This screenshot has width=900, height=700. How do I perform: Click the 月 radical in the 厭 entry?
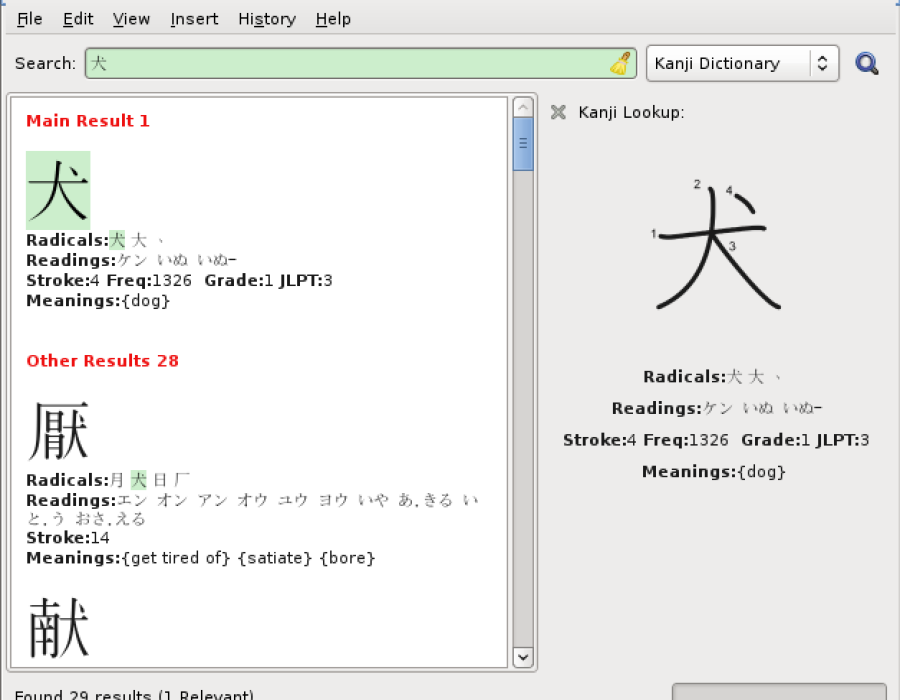click(x=117, y=480)
